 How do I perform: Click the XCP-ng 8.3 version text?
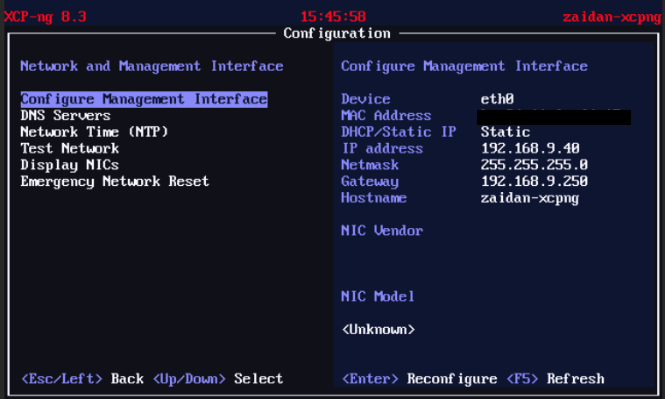[x=45, y=17]
